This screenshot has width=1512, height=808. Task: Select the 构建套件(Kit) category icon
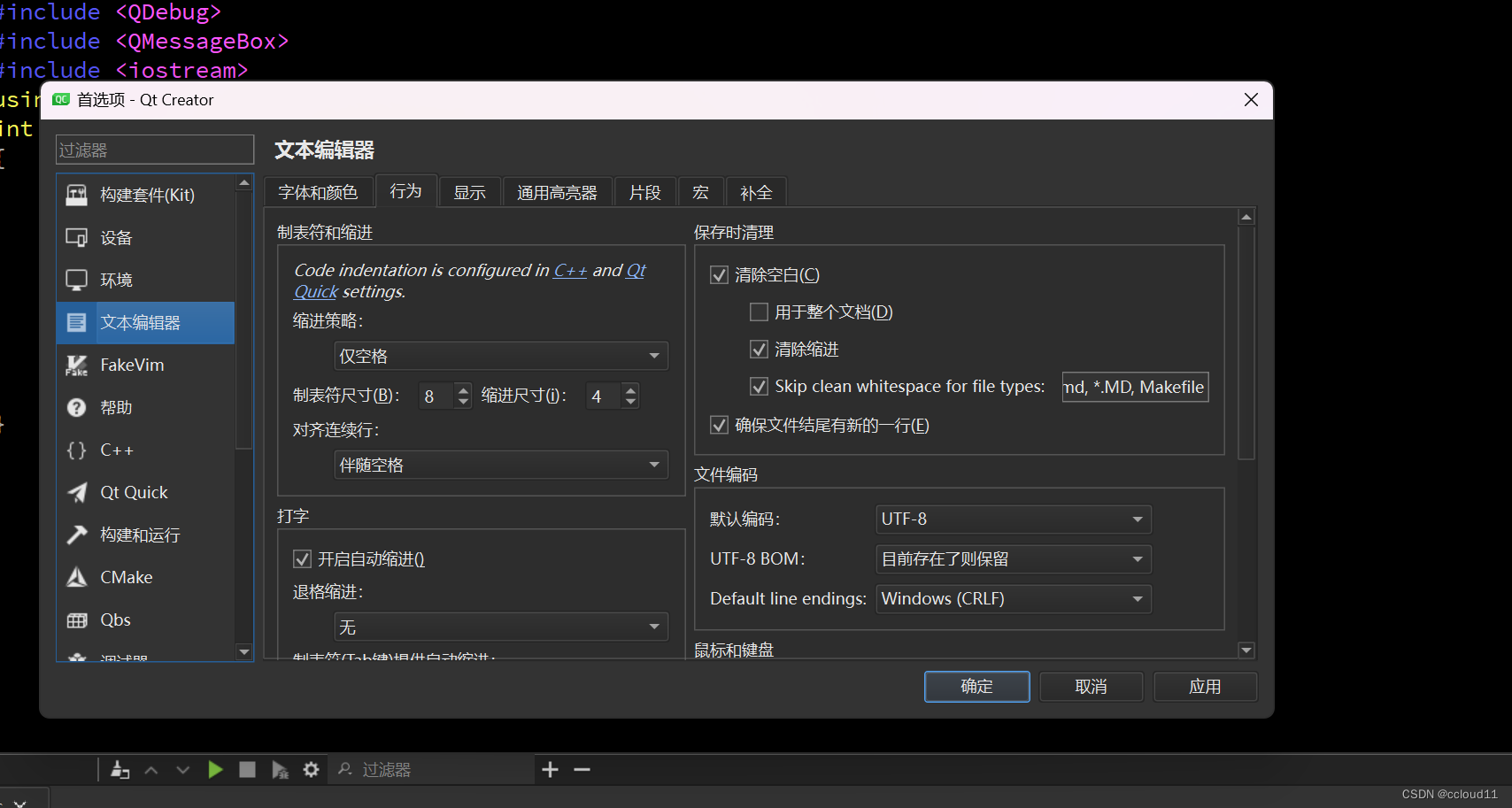[77, 195]
